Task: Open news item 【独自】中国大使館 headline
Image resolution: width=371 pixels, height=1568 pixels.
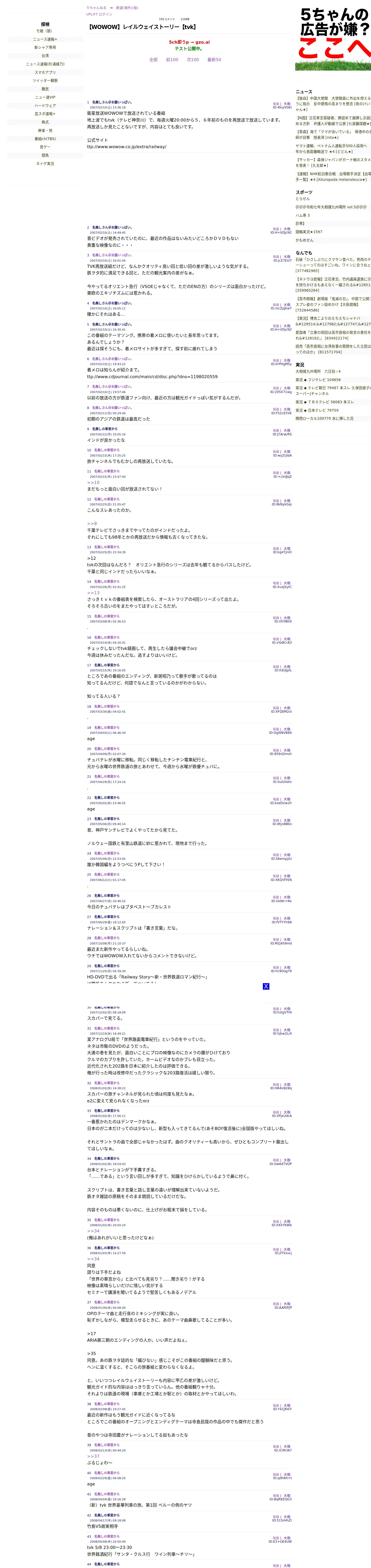Action: click(x=333, y=103)
